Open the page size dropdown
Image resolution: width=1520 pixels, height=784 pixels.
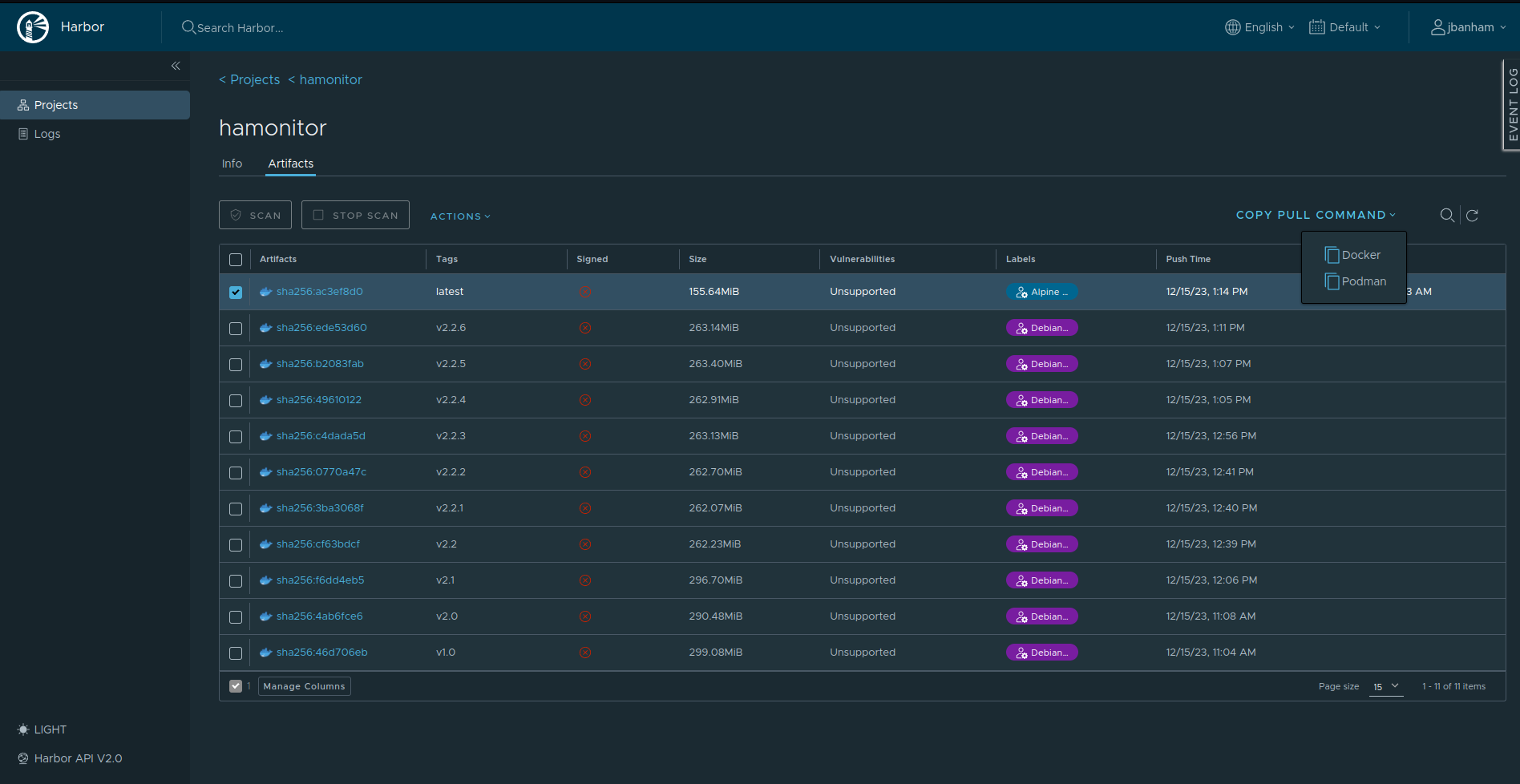pyautogui.click(x=1385, y=687)
